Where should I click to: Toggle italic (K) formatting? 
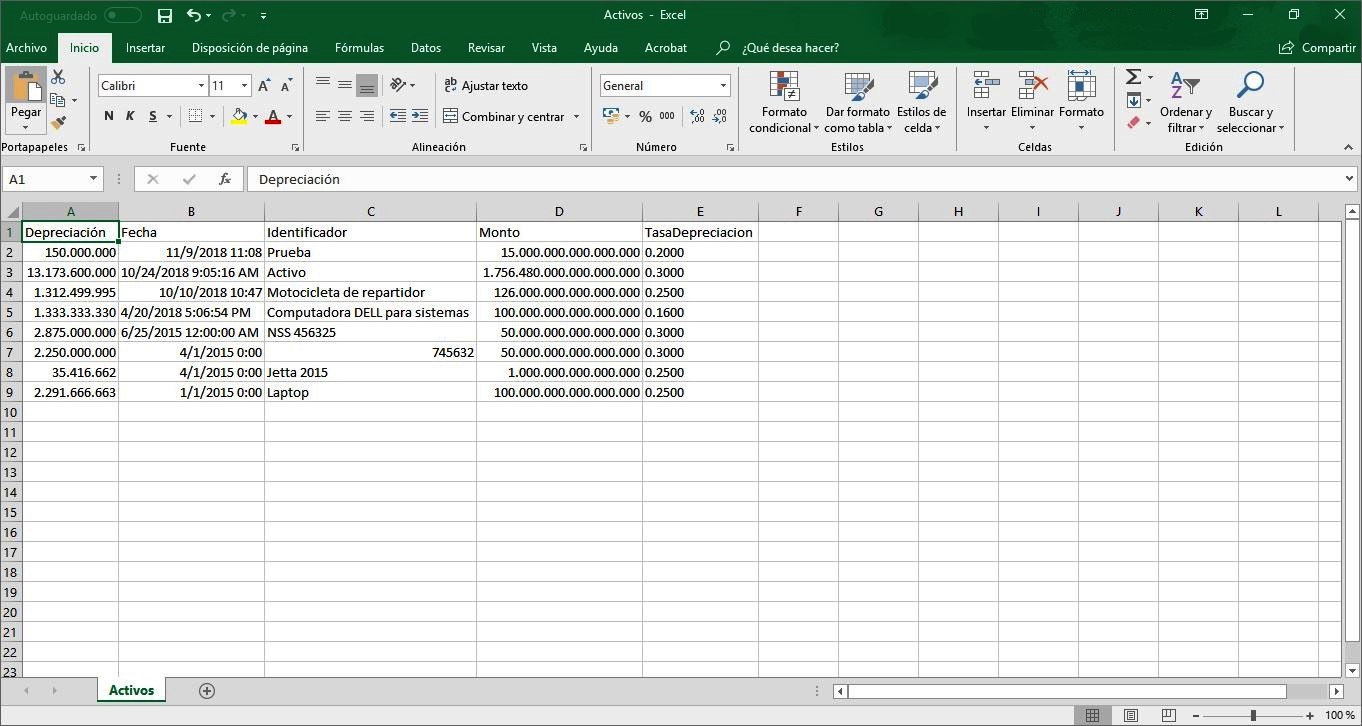coord(130,117)
